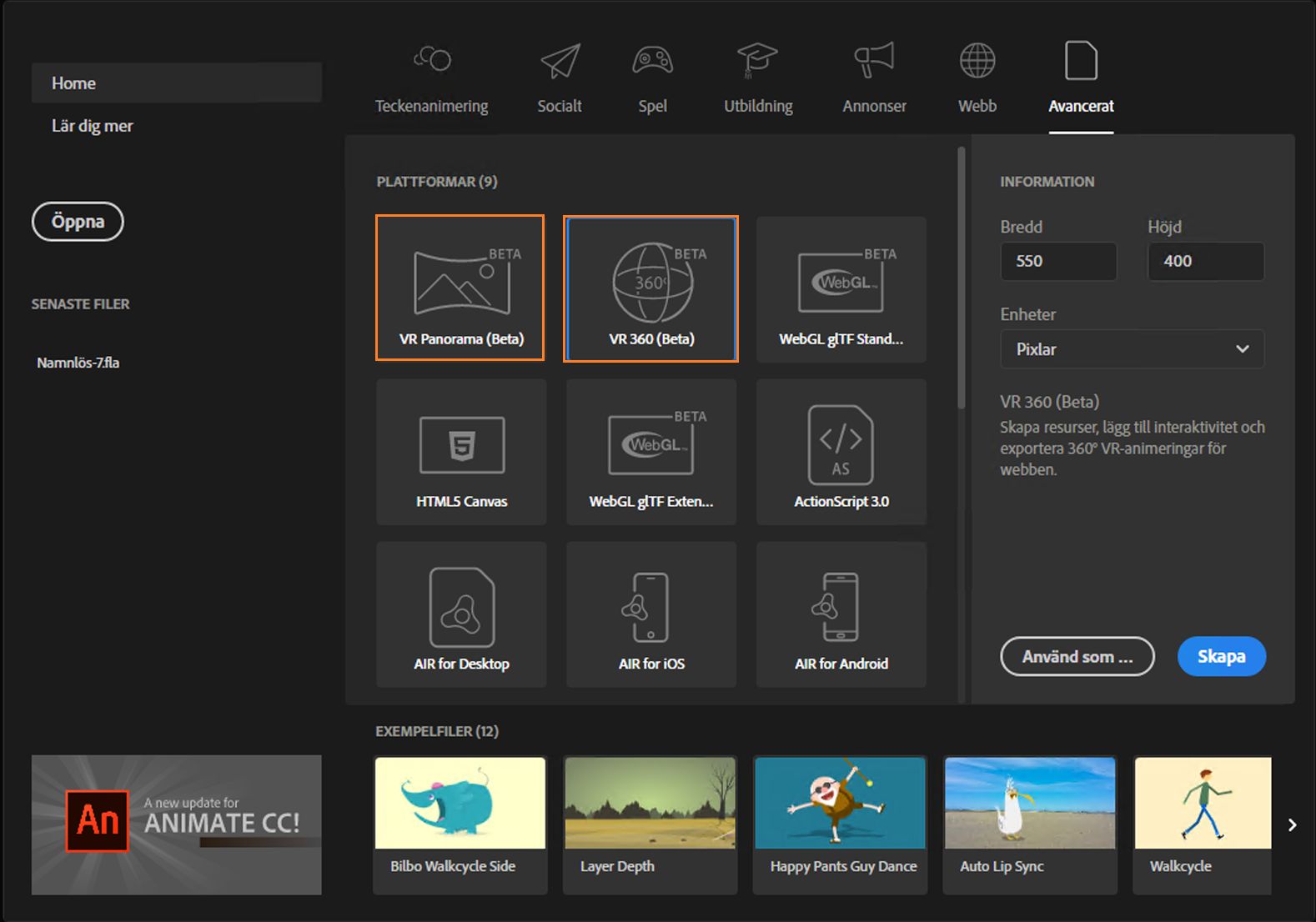This screenshot has width=1316, height=922.
Task: Click the INFORMATION panel heading
Action: [1047, 182]
